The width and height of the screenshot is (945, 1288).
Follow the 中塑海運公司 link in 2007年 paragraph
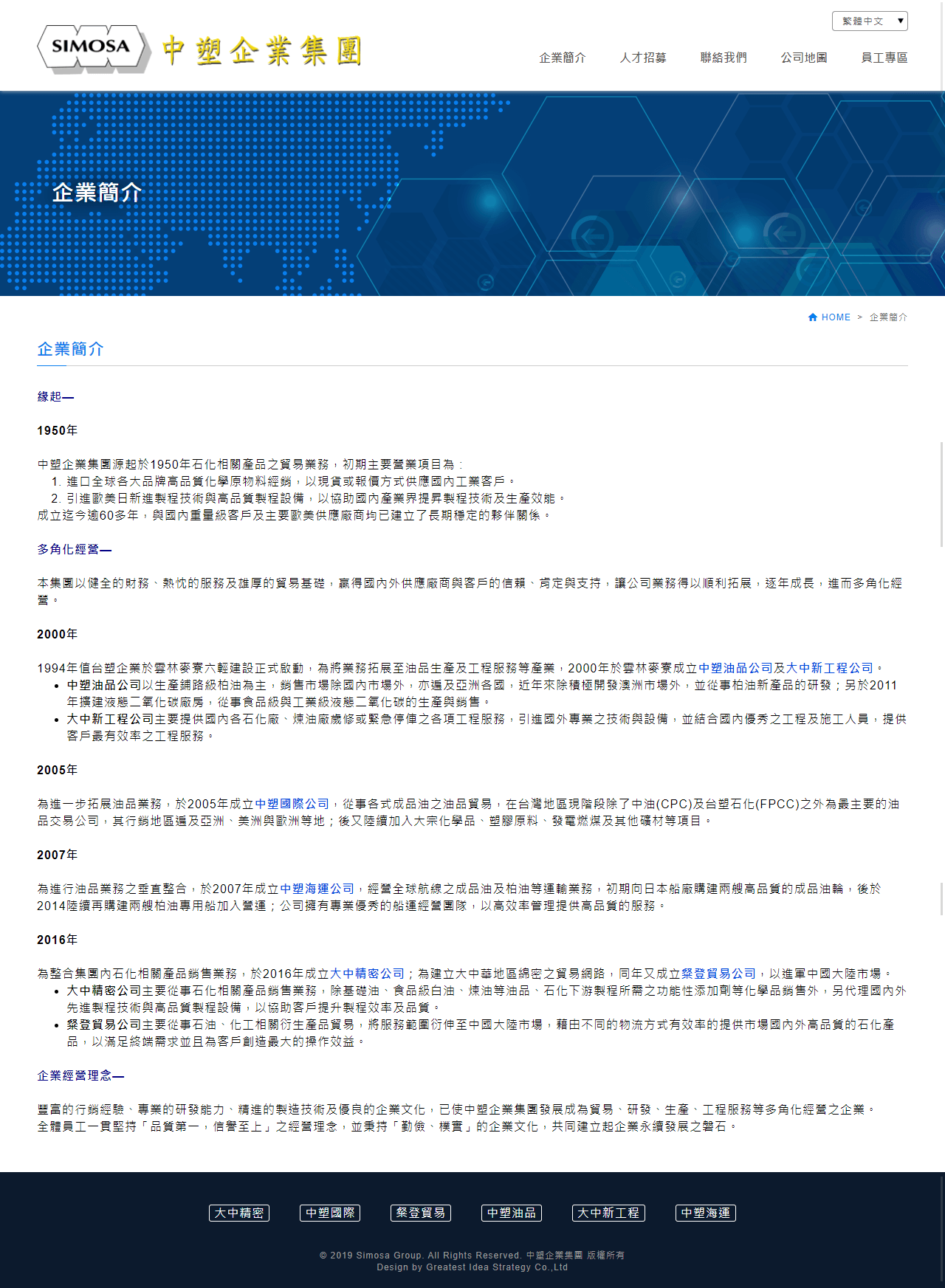[317, 889]
